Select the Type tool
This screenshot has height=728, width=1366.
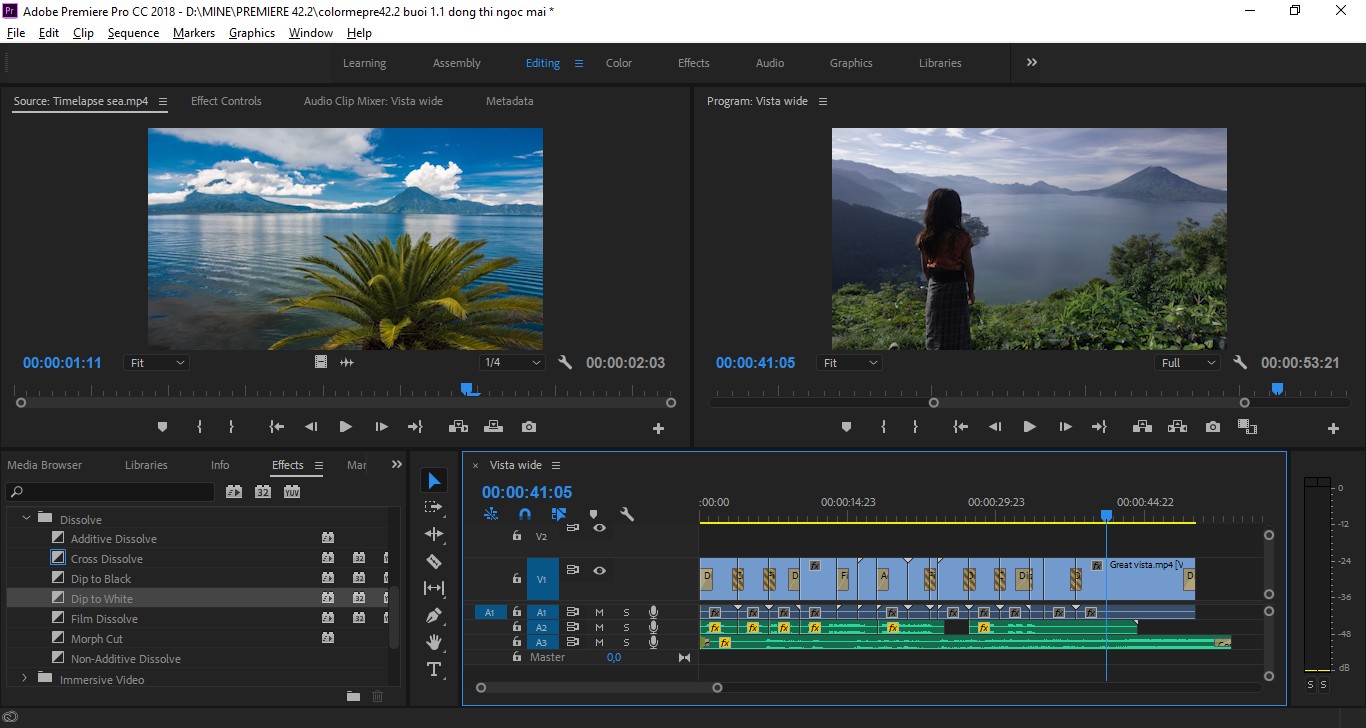[x=434, y=669]
